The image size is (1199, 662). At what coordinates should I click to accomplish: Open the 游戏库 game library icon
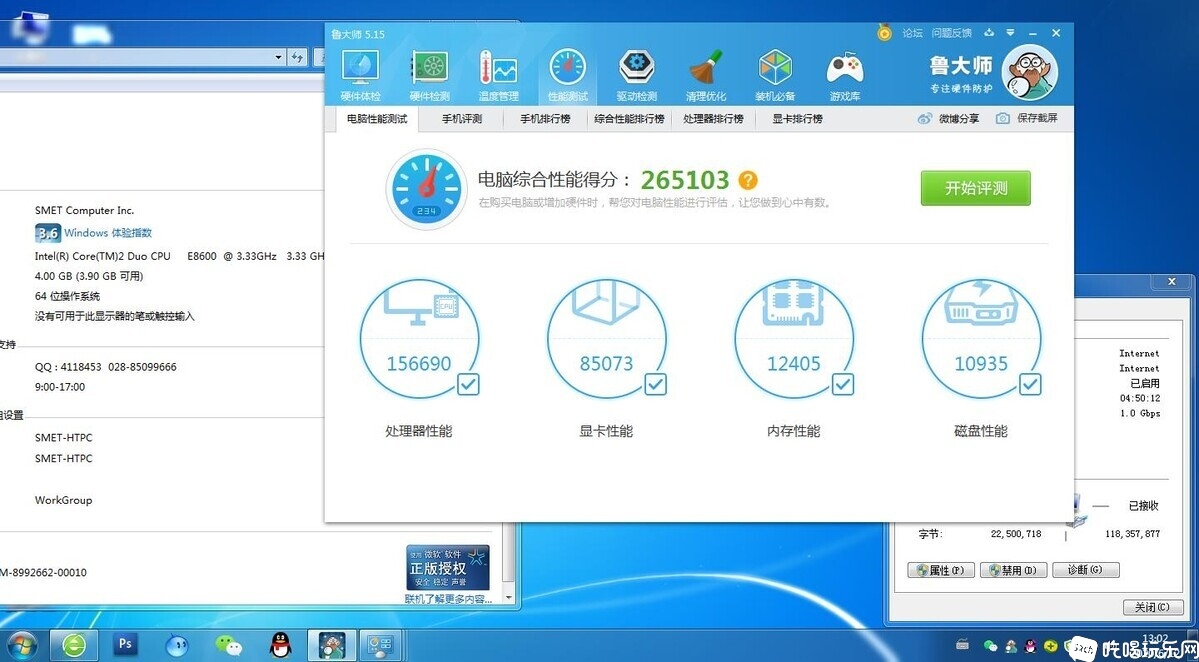845,76
